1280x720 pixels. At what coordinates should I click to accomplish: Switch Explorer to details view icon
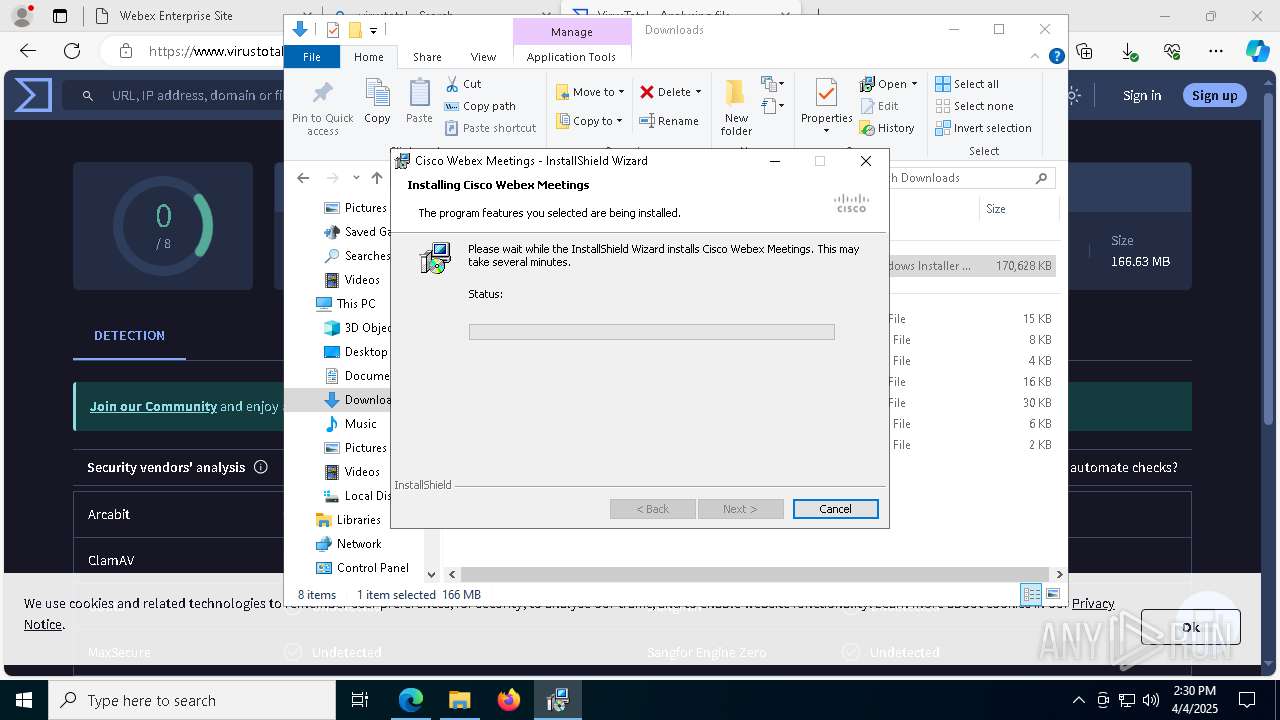click(x=1031, y=594)
